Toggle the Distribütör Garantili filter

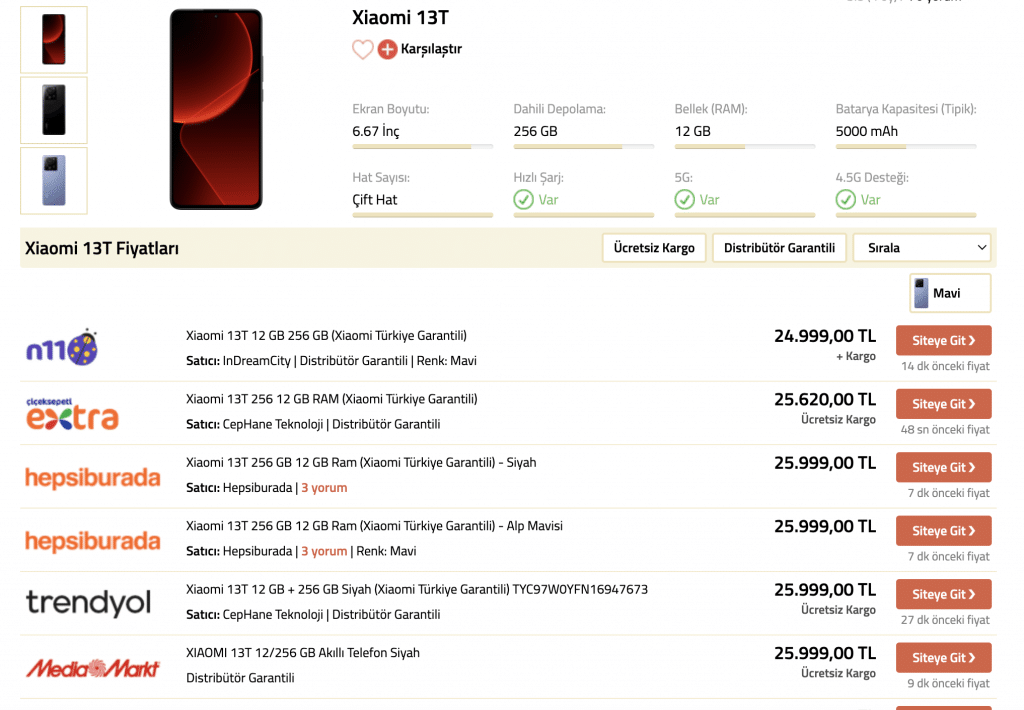coord(779,248)
